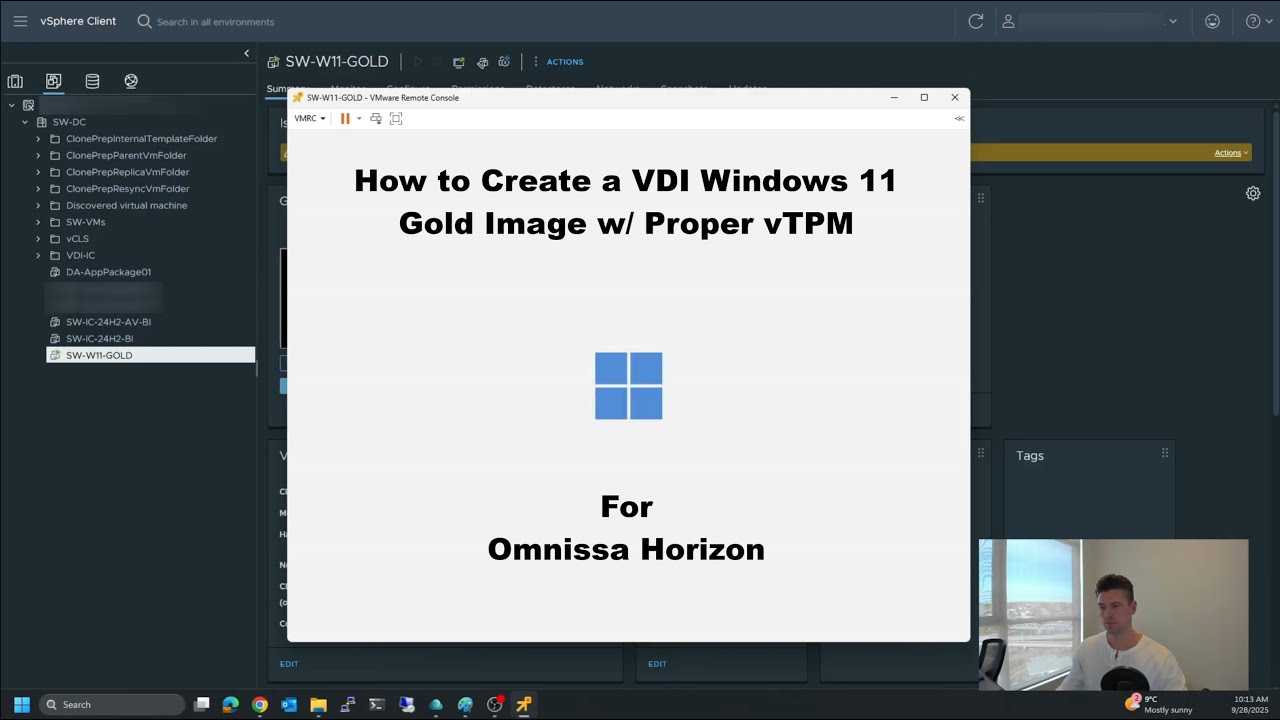Select ClonePrepParentVmFolder in tree
Screen dimensions: 1280x720
point(126,155)
